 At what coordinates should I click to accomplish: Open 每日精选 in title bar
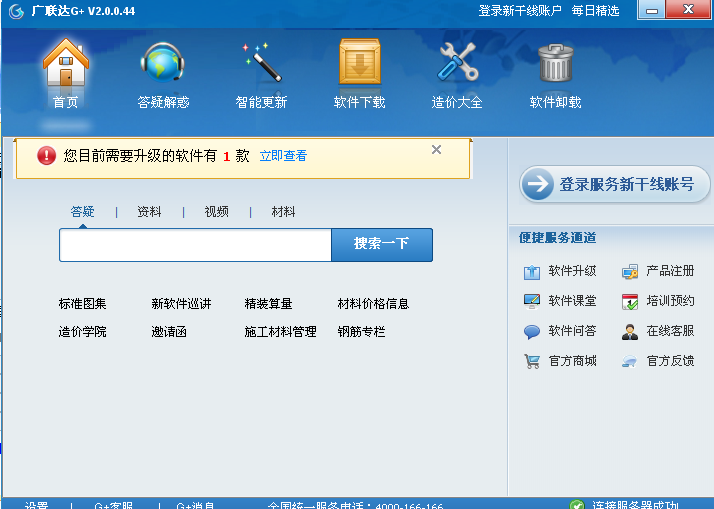596,11
